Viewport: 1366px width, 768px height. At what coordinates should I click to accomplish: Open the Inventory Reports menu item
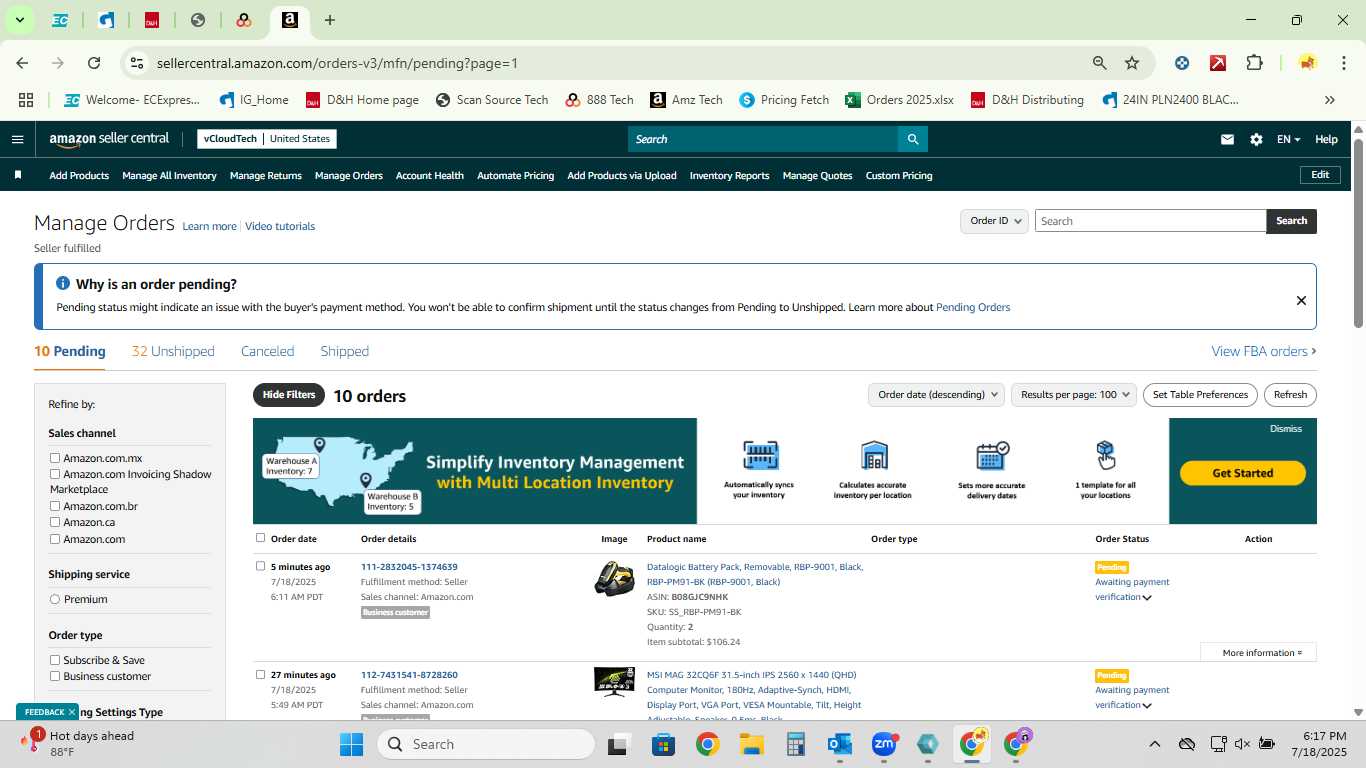coord(729,176)
